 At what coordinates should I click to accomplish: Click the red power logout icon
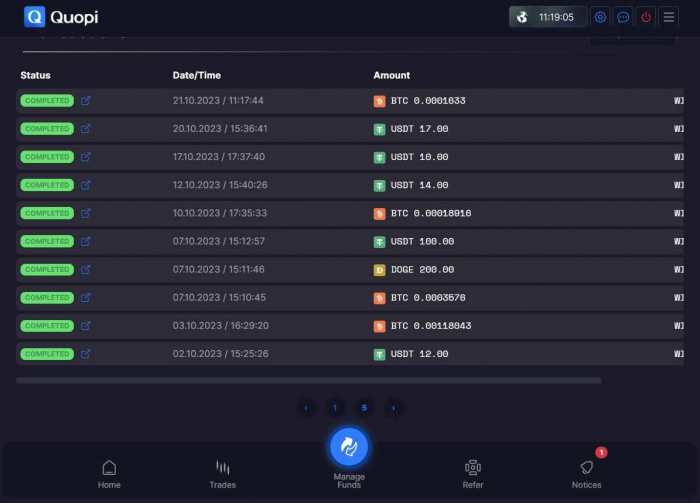coord(646,17)
